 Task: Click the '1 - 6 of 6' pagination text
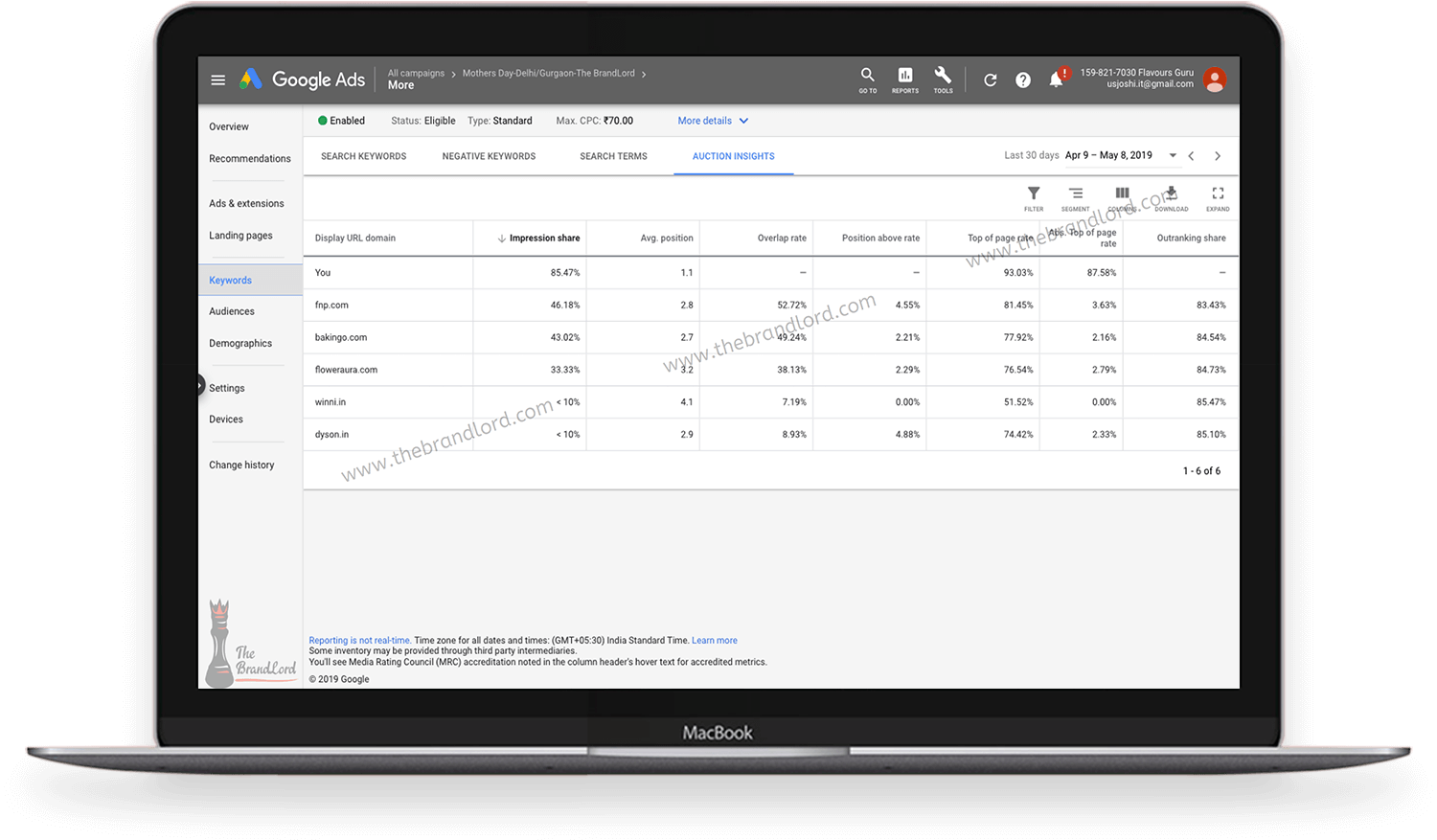point(1201,471)
